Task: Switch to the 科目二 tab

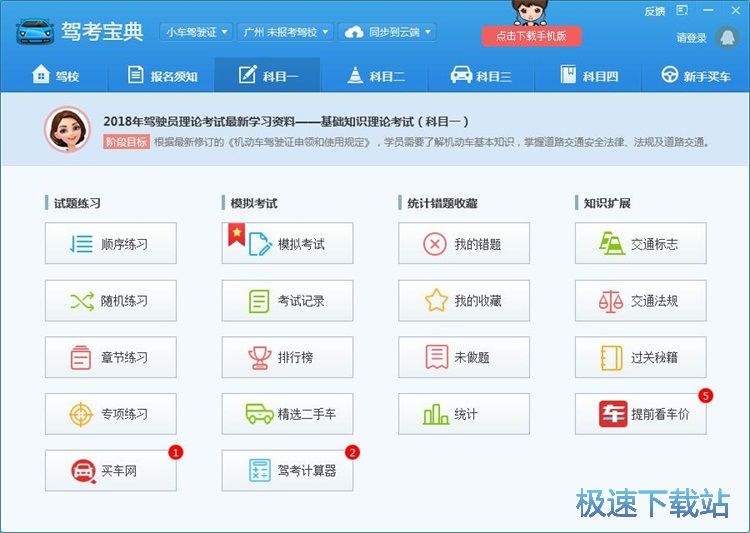Action: click(375, 75)
